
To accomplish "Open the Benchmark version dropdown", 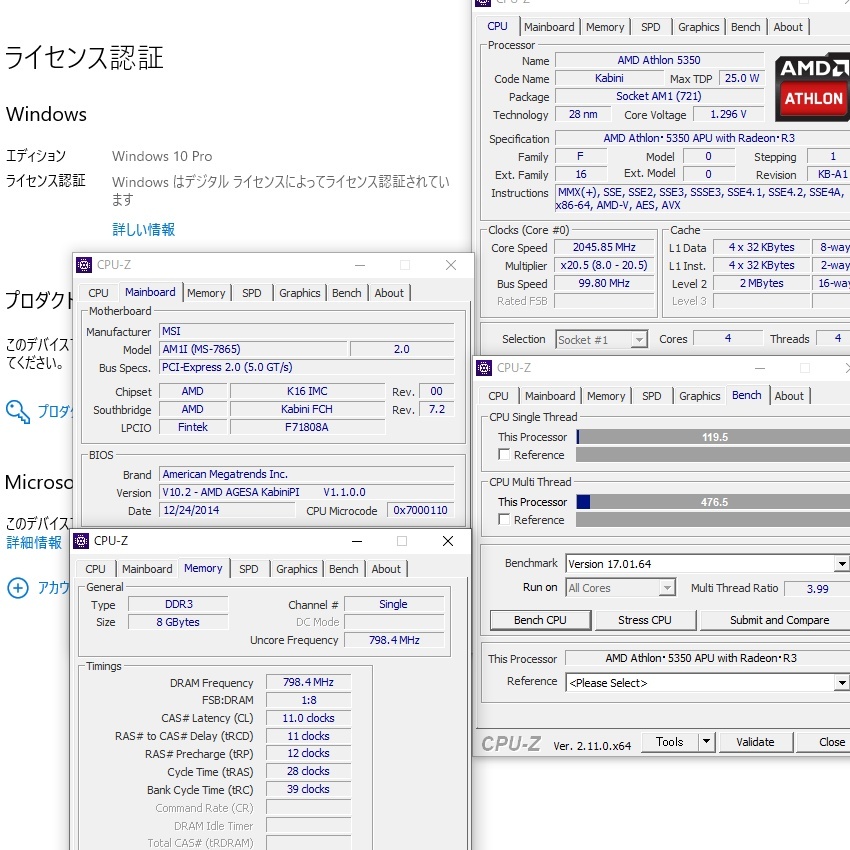I will point(841,564).
